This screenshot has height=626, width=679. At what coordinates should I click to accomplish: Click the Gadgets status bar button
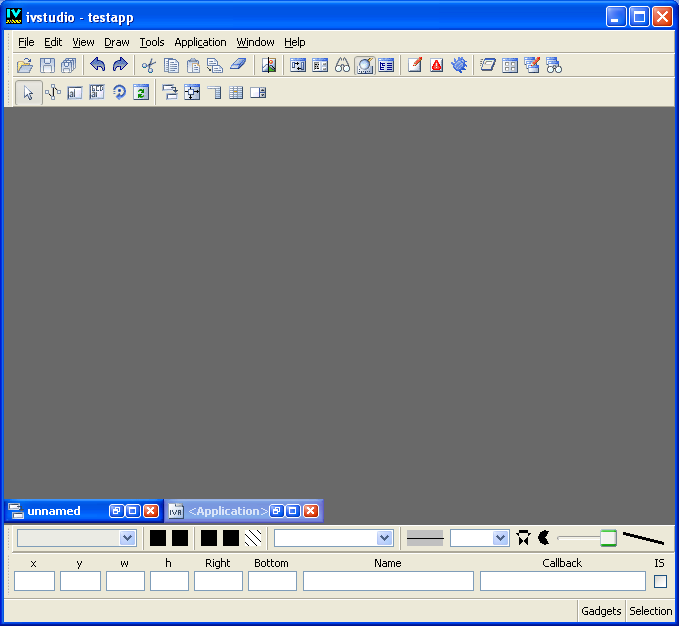coord(601,611)
